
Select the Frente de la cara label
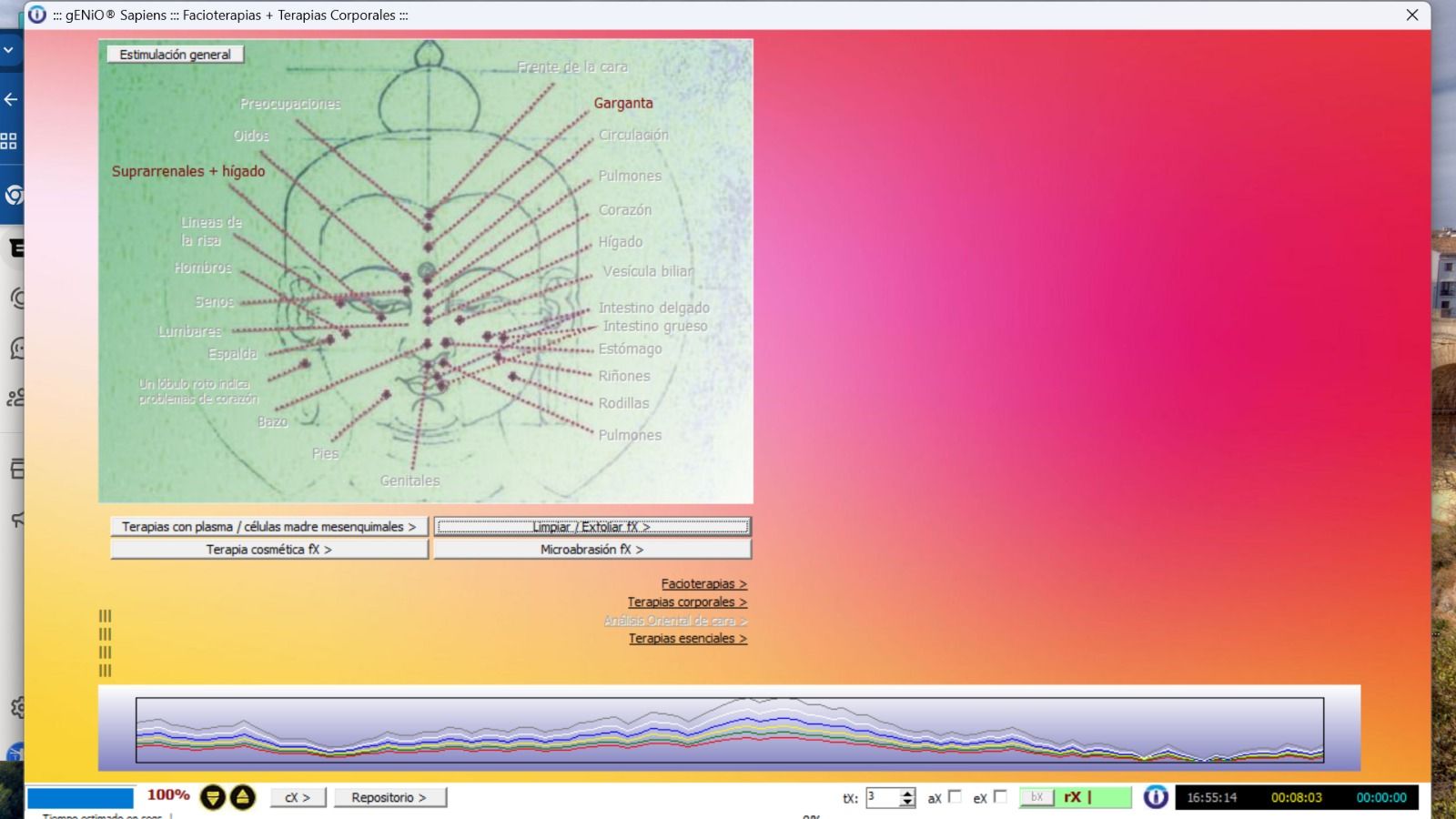coord(572,66)
